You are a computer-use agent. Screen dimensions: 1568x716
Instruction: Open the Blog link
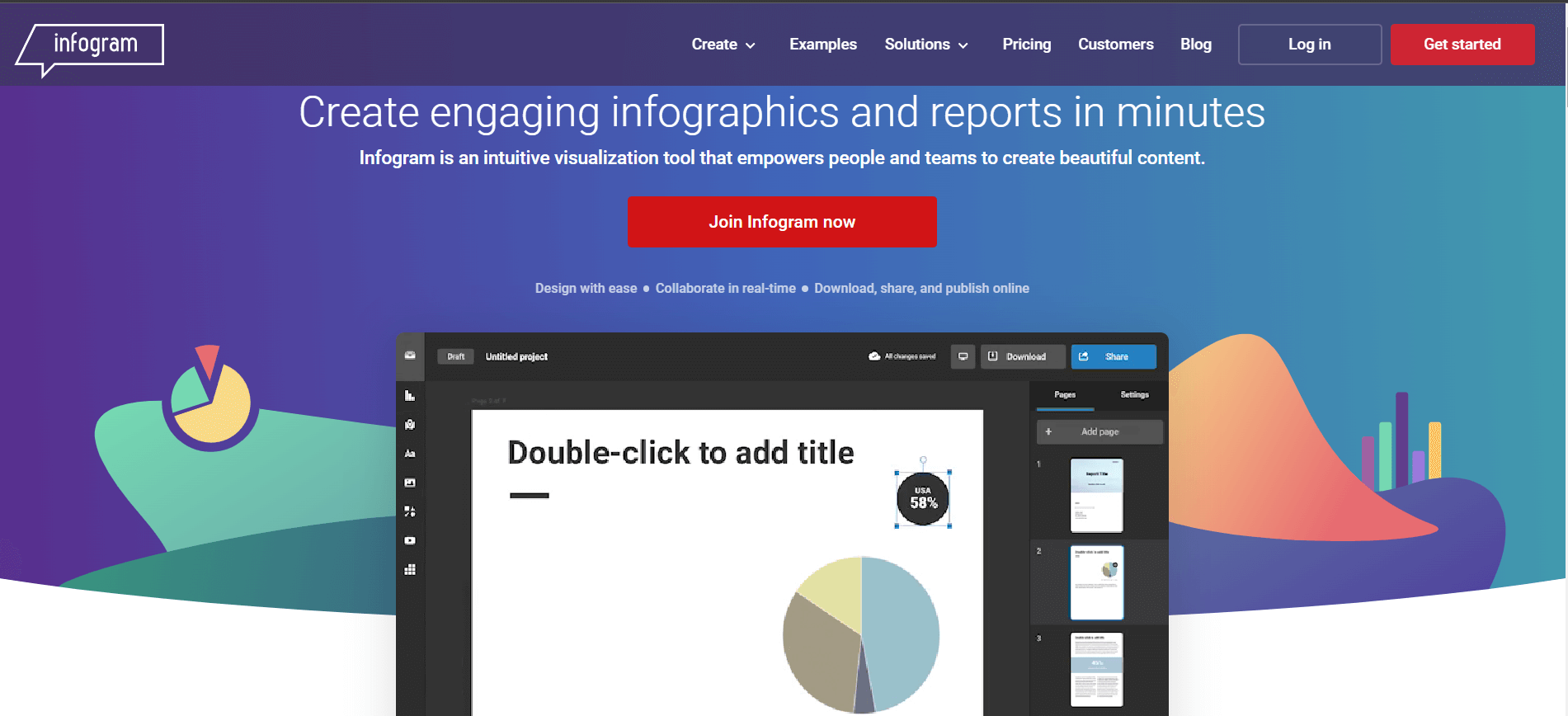pyautogui.click(x=1195, y=45)
